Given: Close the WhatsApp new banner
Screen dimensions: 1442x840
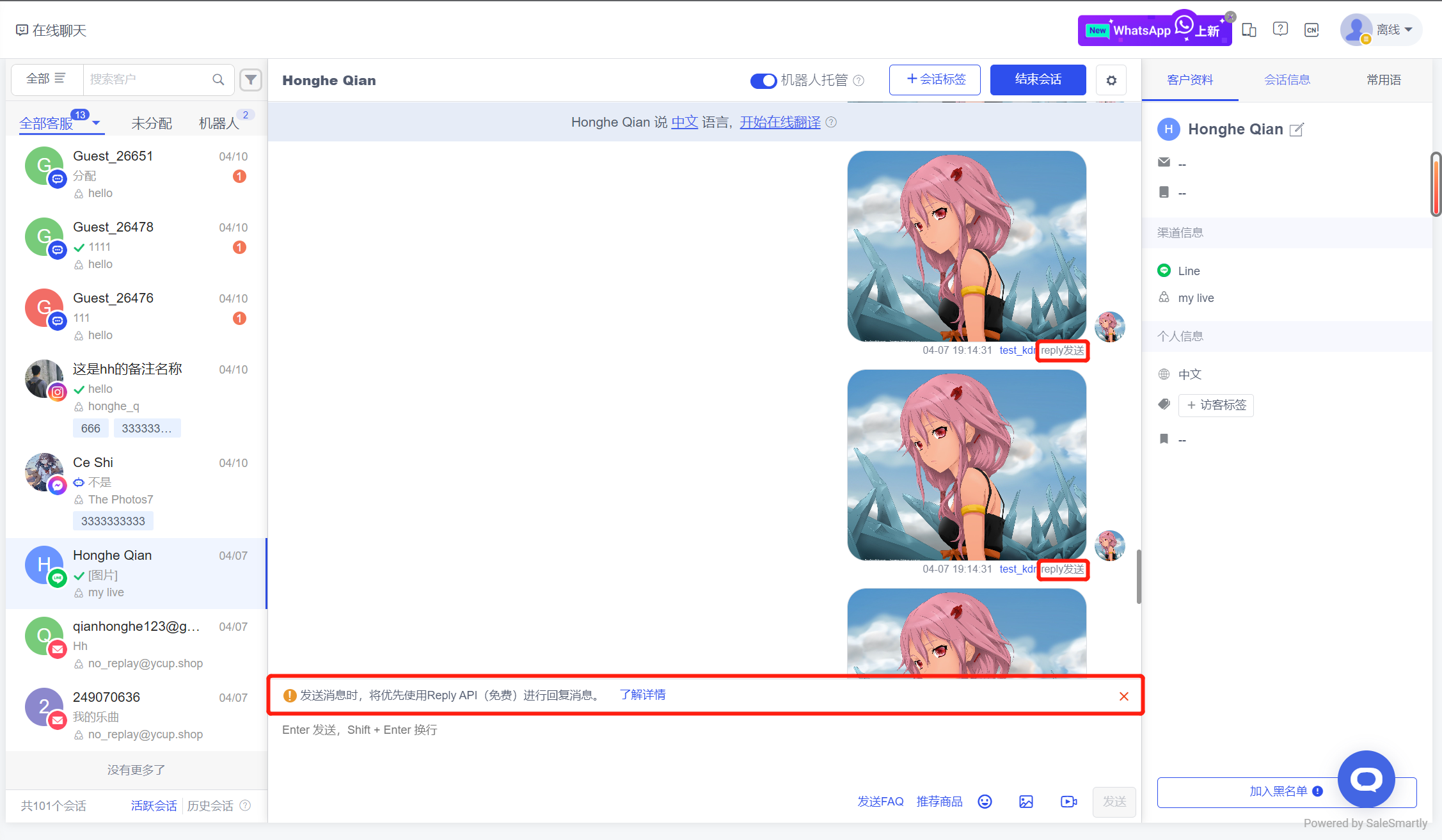Looking at the screenshot, I should 1231,17.
